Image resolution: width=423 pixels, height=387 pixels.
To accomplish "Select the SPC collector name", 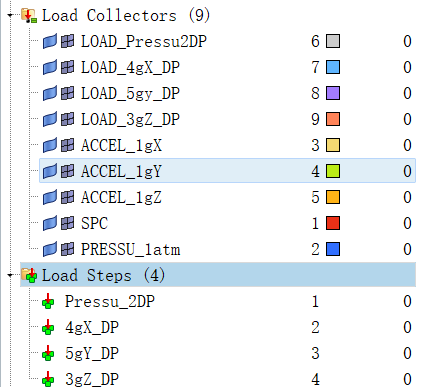I will [94, 223].
